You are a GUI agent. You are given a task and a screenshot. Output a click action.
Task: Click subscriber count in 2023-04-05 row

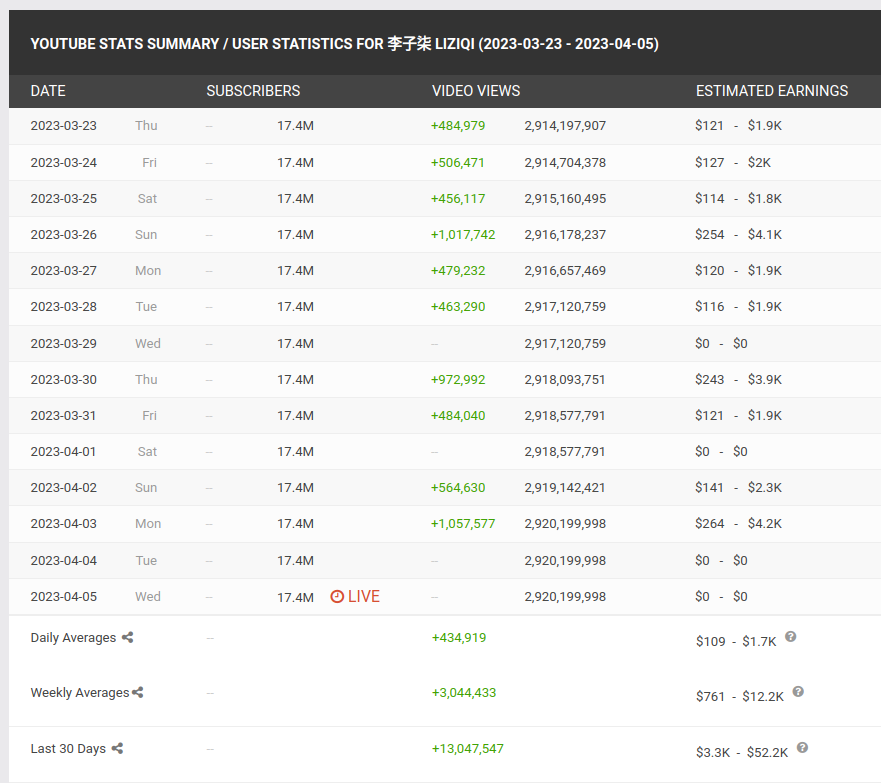[296, 598]
